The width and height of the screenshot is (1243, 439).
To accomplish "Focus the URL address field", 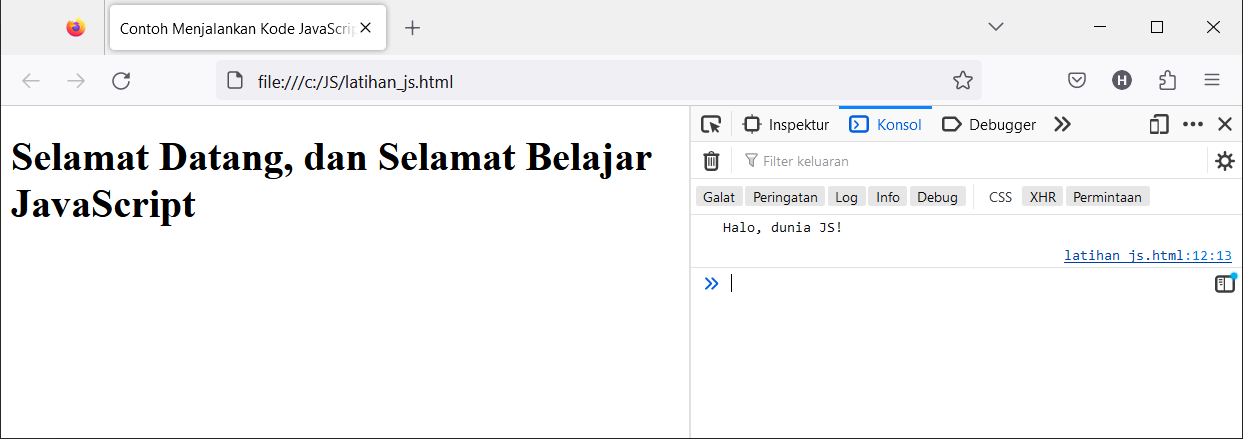I will pos(599,81).
